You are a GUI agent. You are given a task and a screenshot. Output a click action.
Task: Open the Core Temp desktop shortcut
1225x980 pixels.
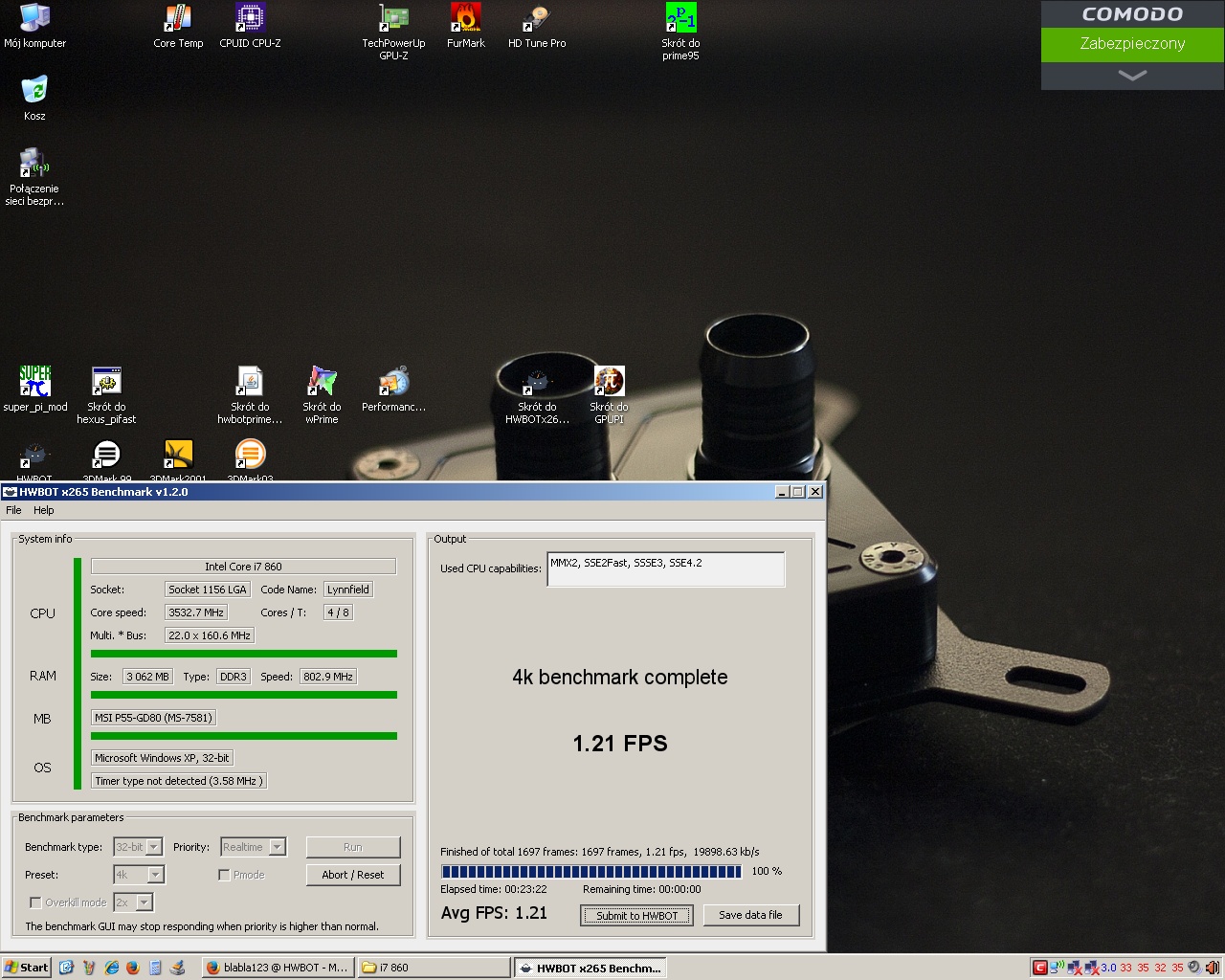click(178, 26)
